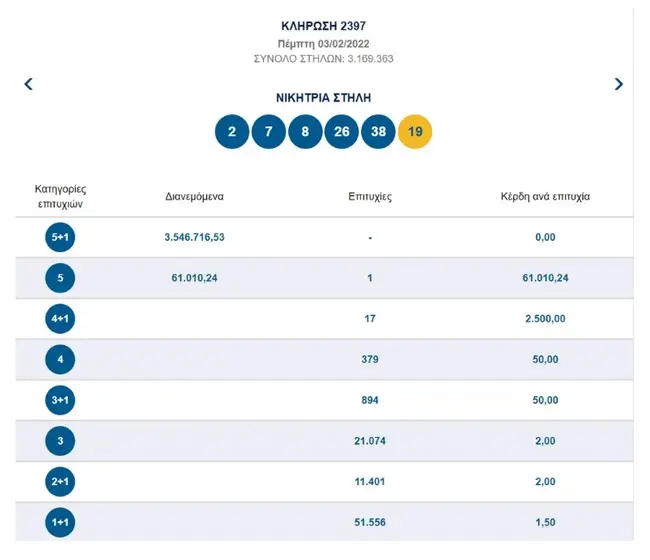
Task: Select the 1+1 category badge
Action: click(x=60, y=519)
